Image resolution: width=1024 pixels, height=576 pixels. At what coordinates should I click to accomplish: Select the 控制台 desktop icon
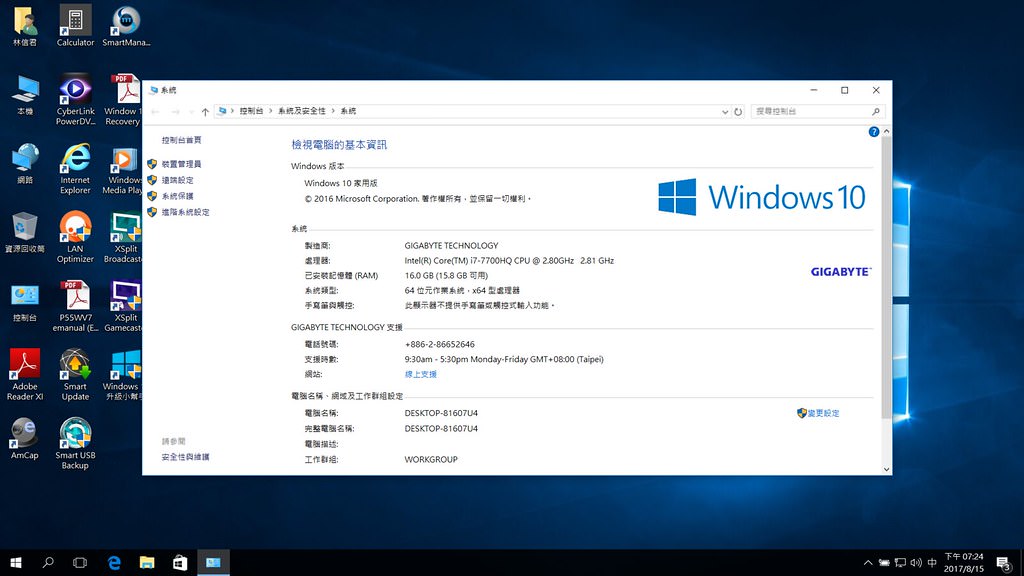pyautogui.click(x=25, y=302)
